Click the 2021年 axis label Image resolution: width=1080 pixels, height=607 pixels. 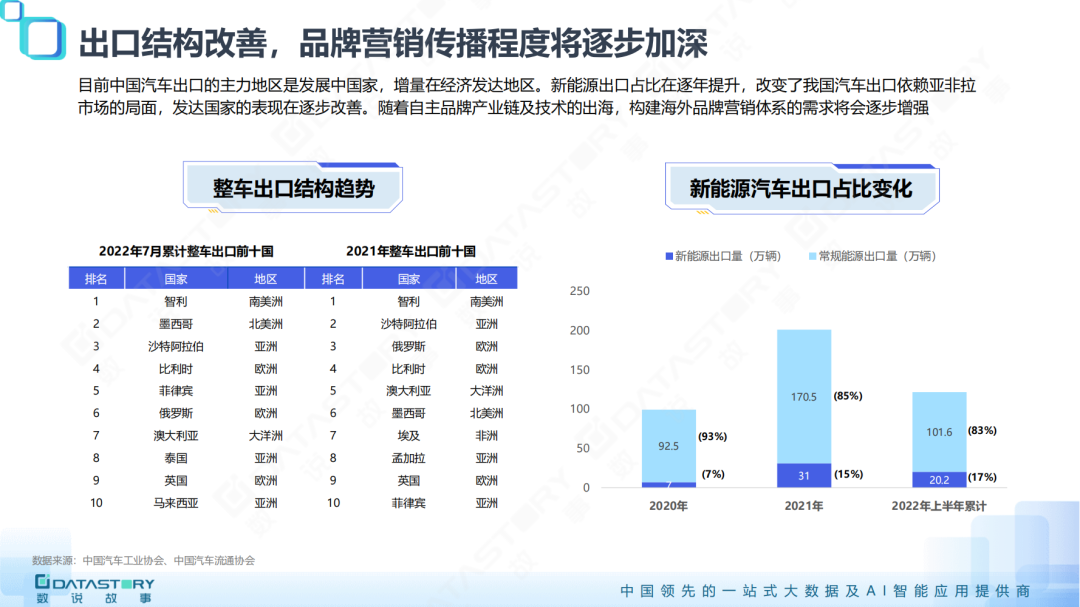point(804,506)
